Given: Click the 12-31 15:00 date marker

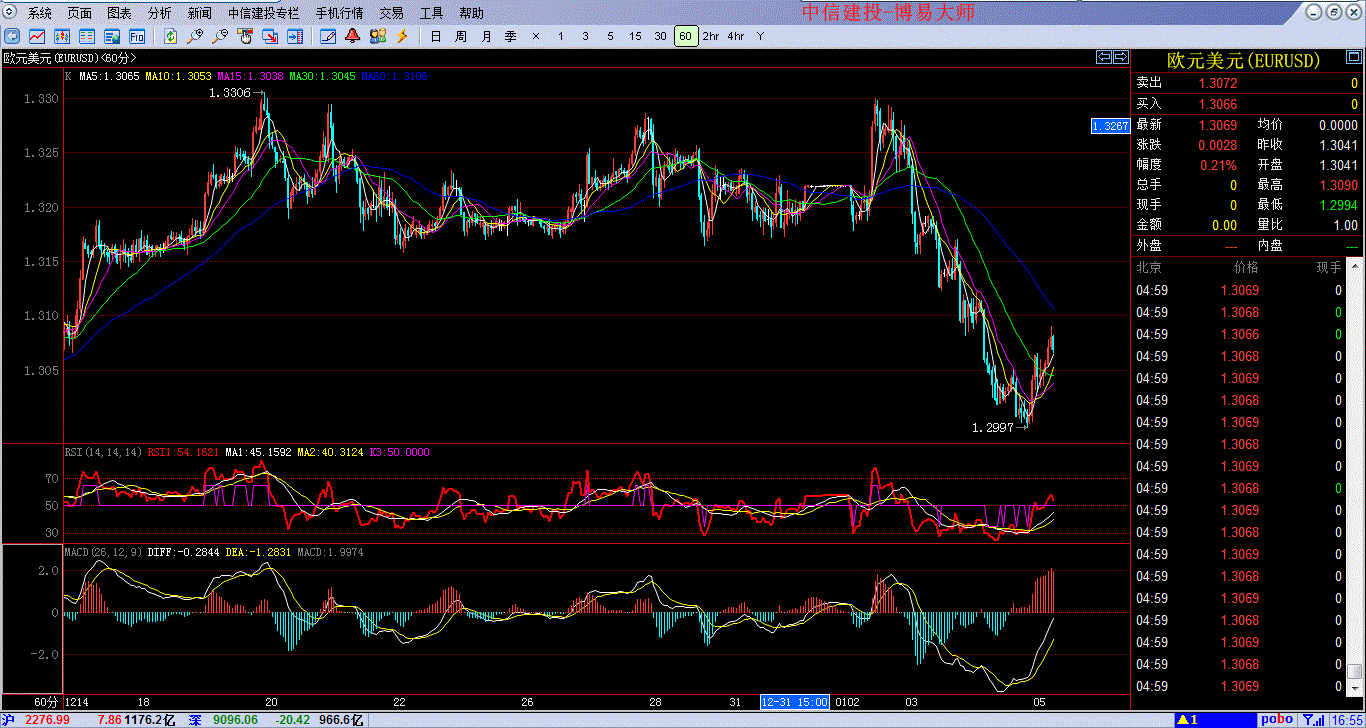Looking at the screenshot, I should (794, 702).
